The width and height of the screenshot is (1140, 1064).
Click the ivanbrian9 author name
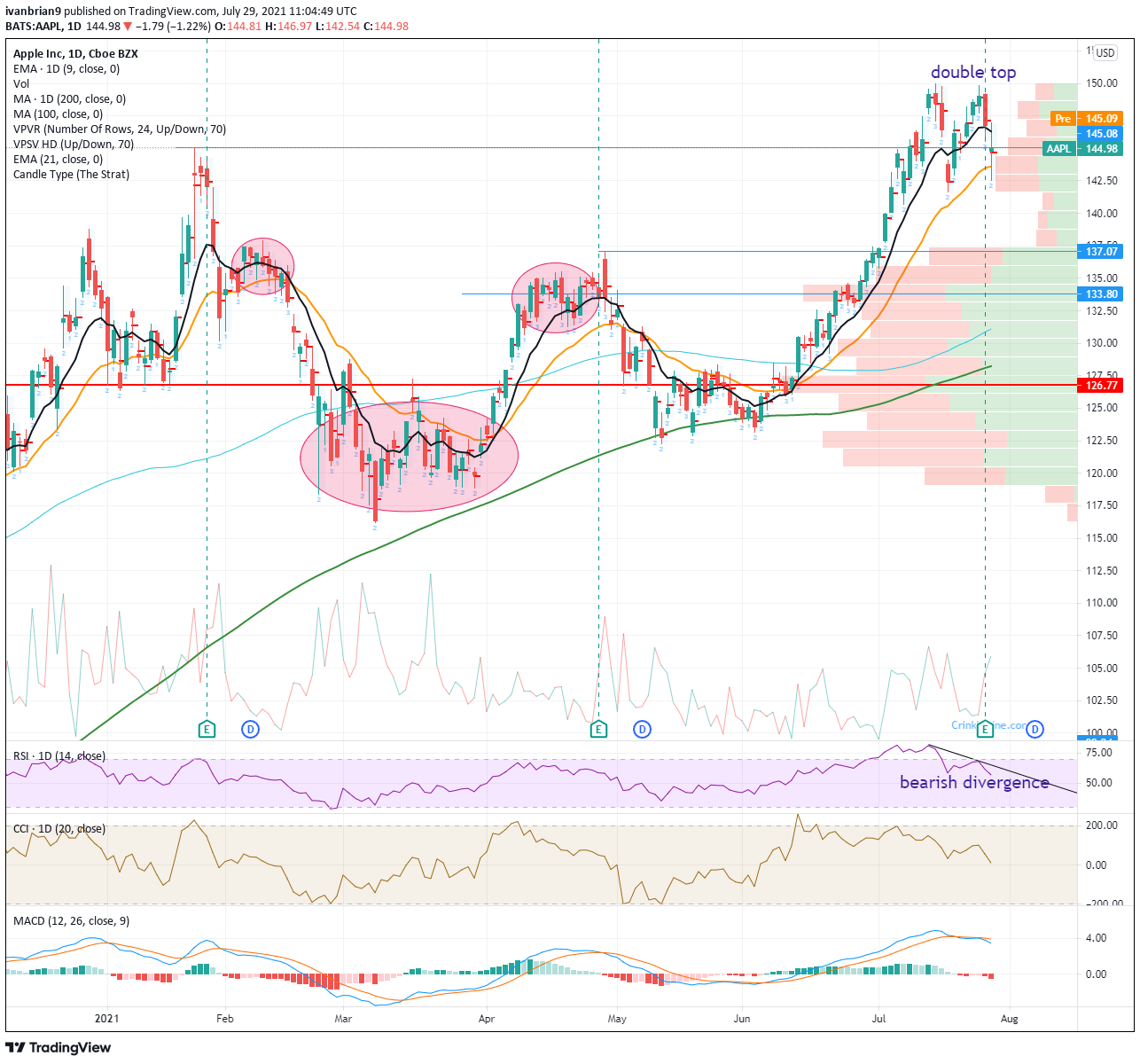pyautogui.click(x=34, y=12)
